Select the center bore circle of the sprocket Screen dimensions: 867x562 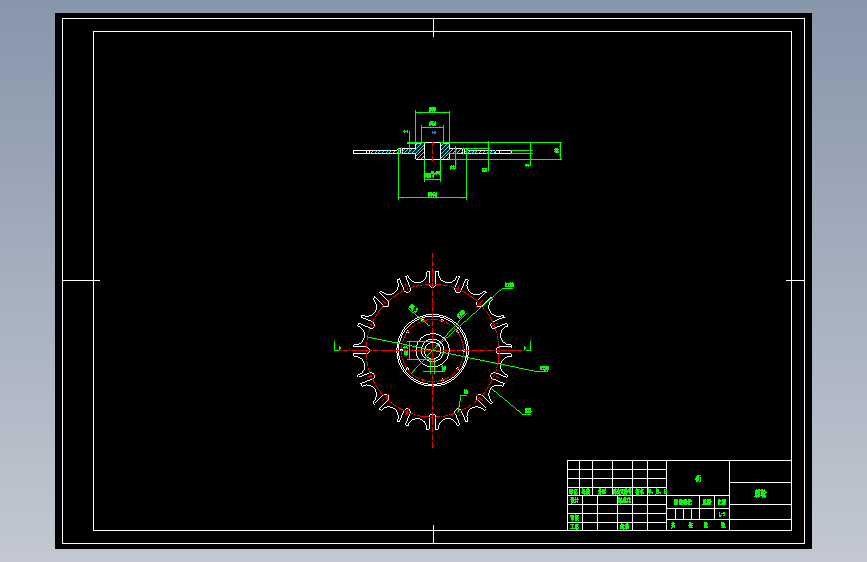pos(432,350)
